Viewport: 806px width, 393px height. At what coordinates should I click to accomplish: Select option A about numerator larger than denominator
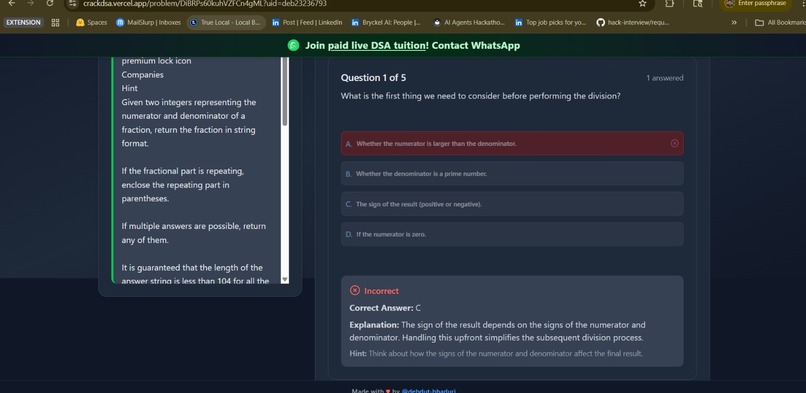(512, 143)
